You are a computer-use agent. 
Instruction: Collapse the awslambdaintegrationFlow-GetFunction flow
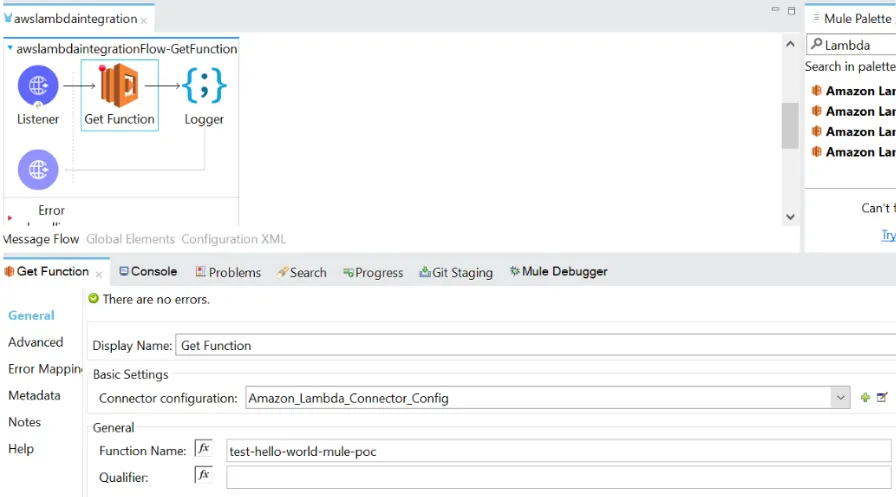[x=10, y=48]
